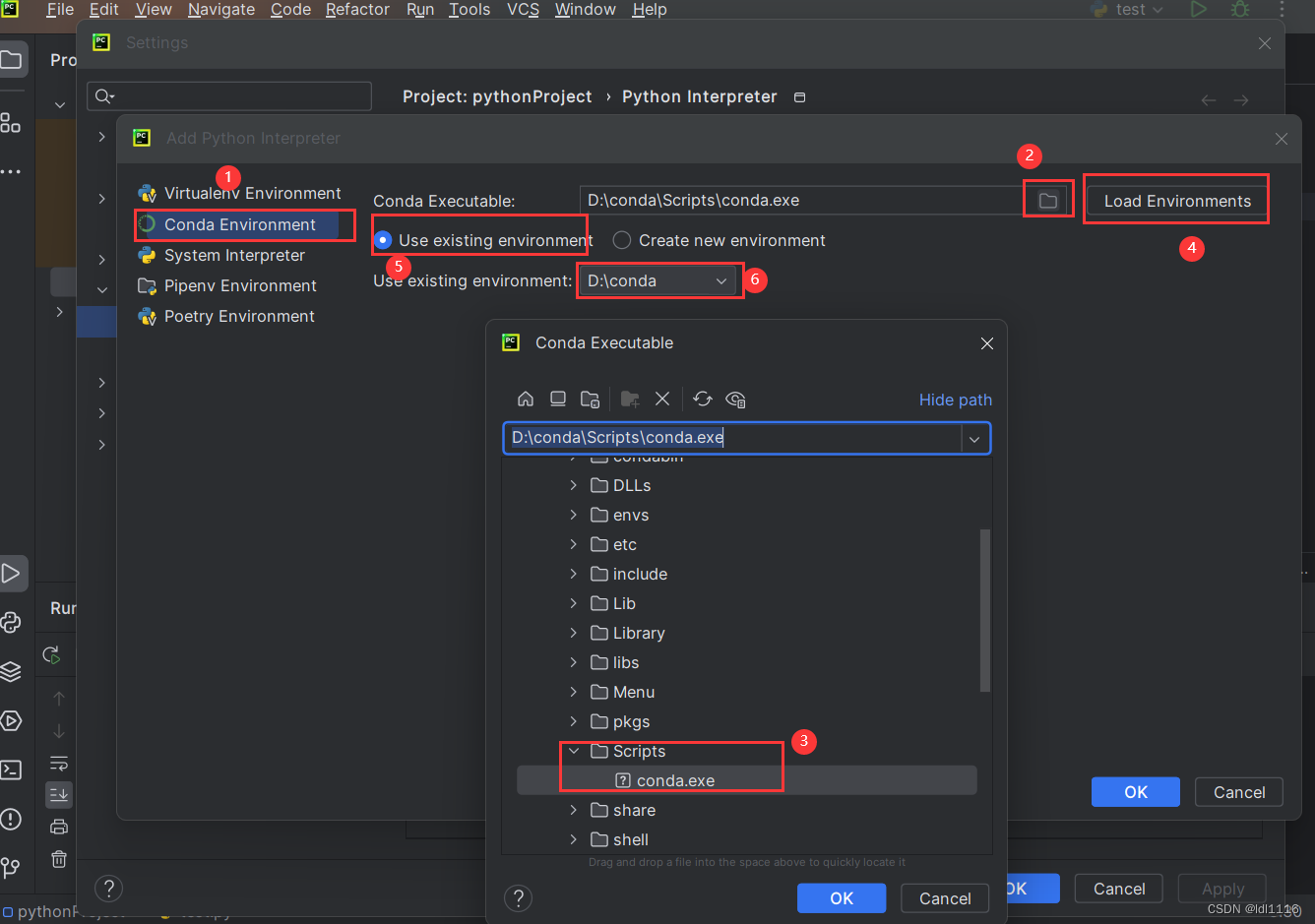Clear all with trash icon in Run panel
The width and height of the screenshot is (1315, 924).
coord(59,859)
